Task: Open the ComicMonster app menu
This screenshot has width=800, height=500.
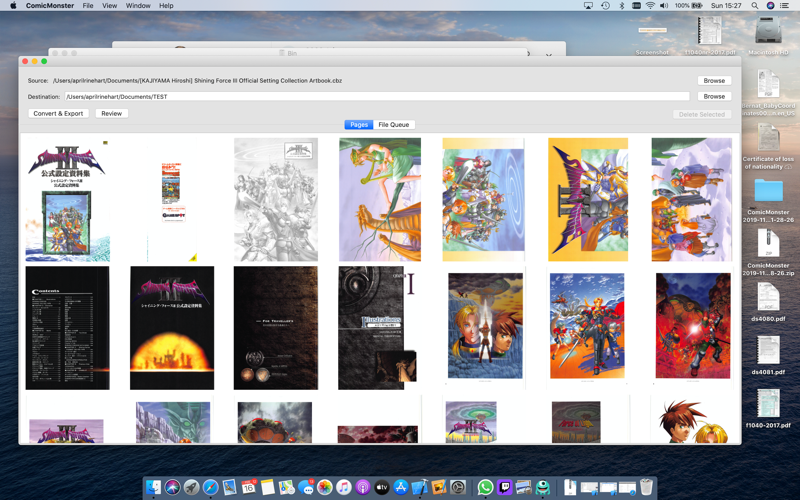Action: point(49,6)
